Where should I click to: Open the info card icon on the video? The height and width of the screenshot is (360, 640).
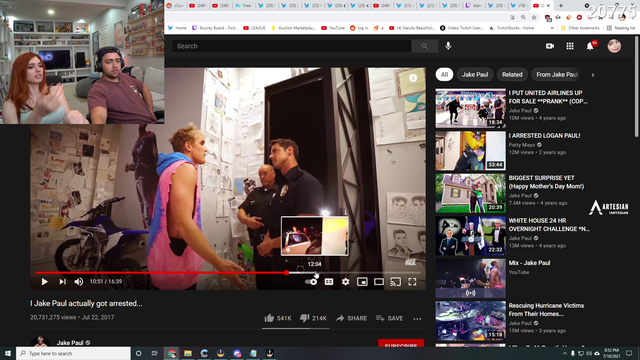click(x=413, y=78)
